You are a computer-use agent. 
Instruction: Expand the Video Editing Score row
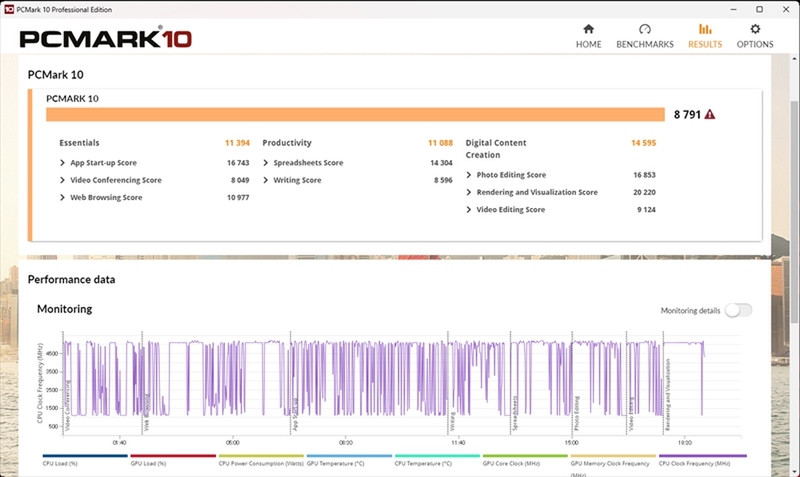coord(470,210)
